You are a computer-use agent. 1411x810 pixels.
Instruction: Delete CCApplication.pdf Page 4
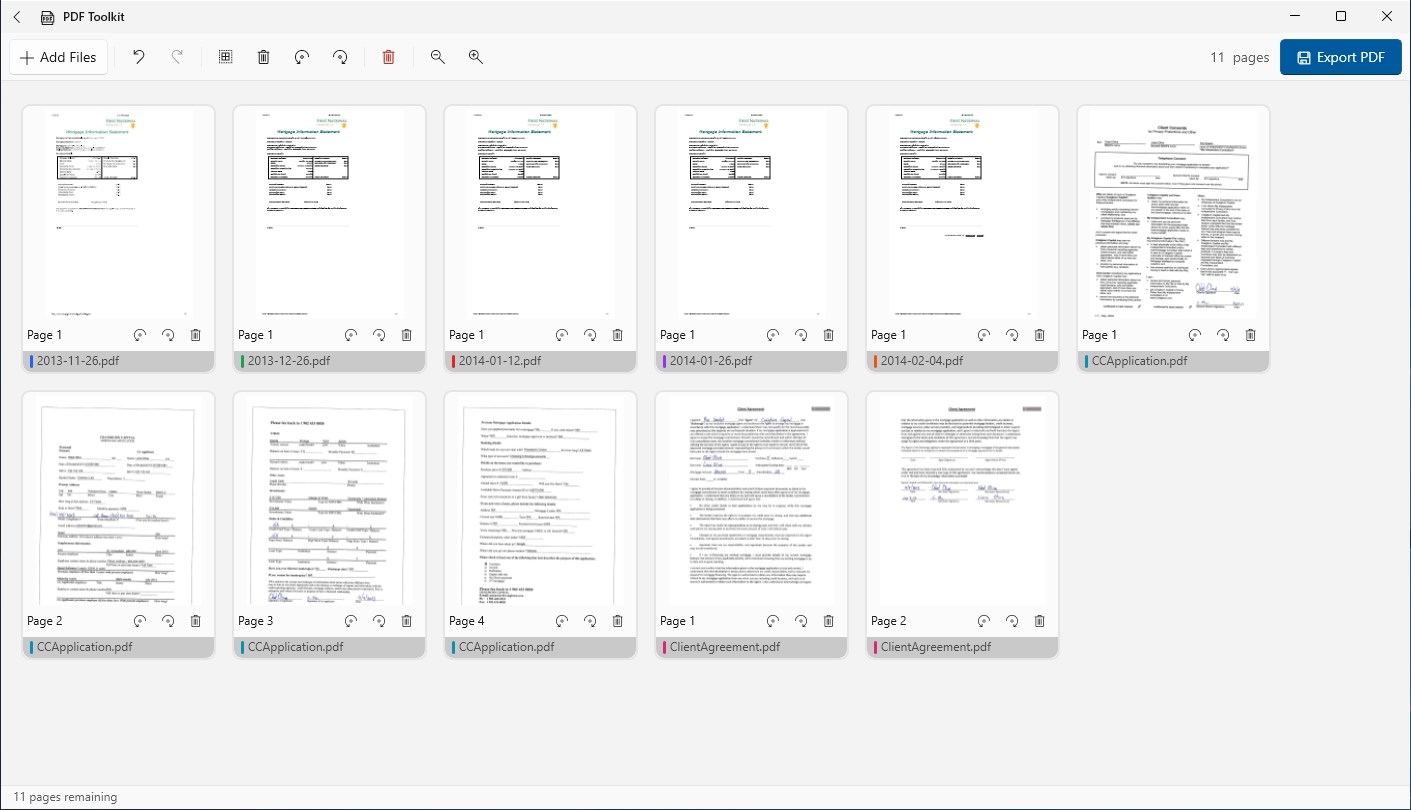pos(618,621)
